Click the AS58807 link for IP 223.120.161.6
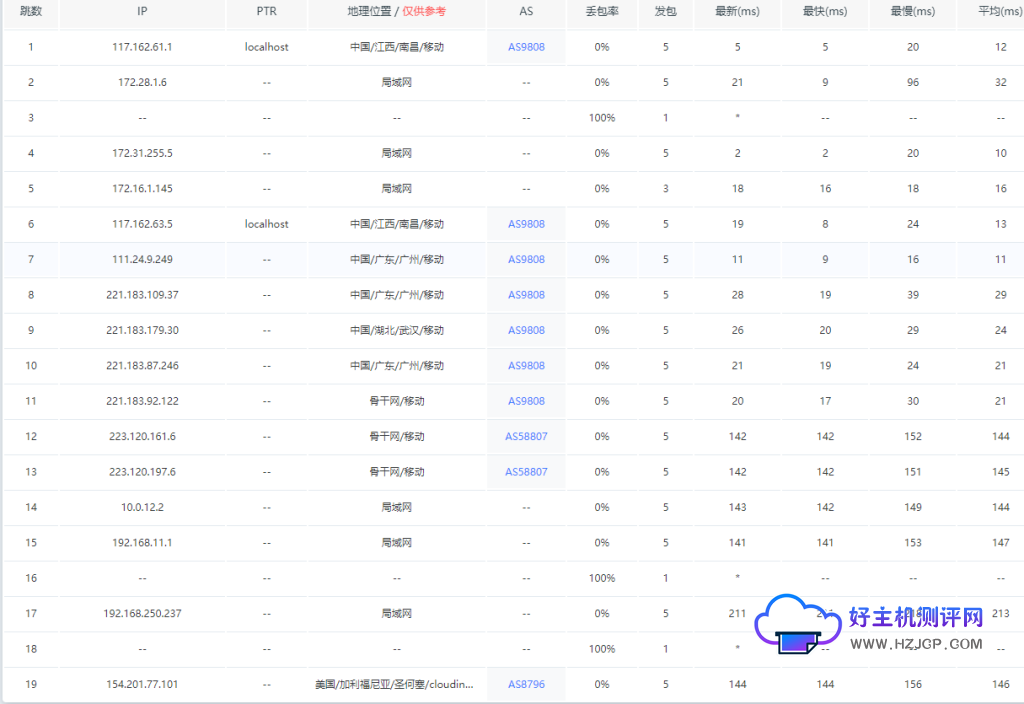Image resolution: width=1024 pixels, height=704 pixels. pyautogui.click(x=526, y=437)
